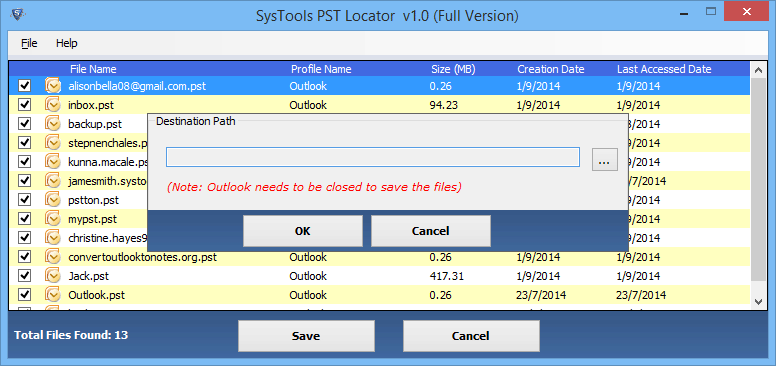Select the file name convertoutlooktonotes.org.pst

[143, 257]
